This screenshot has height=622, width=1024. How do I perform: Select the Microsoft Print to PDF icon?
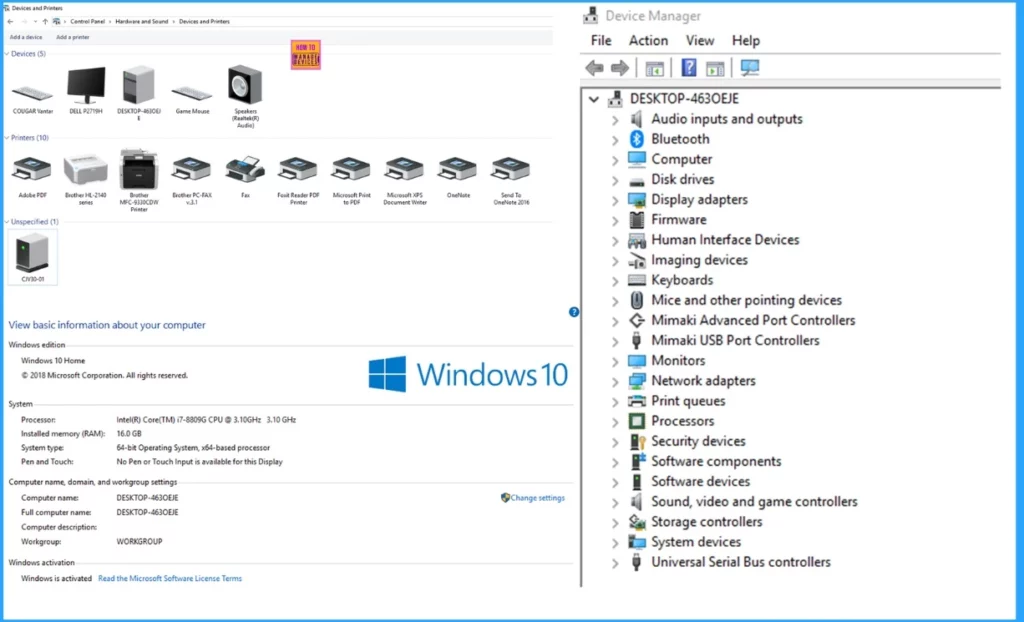[x=351, y=169]
